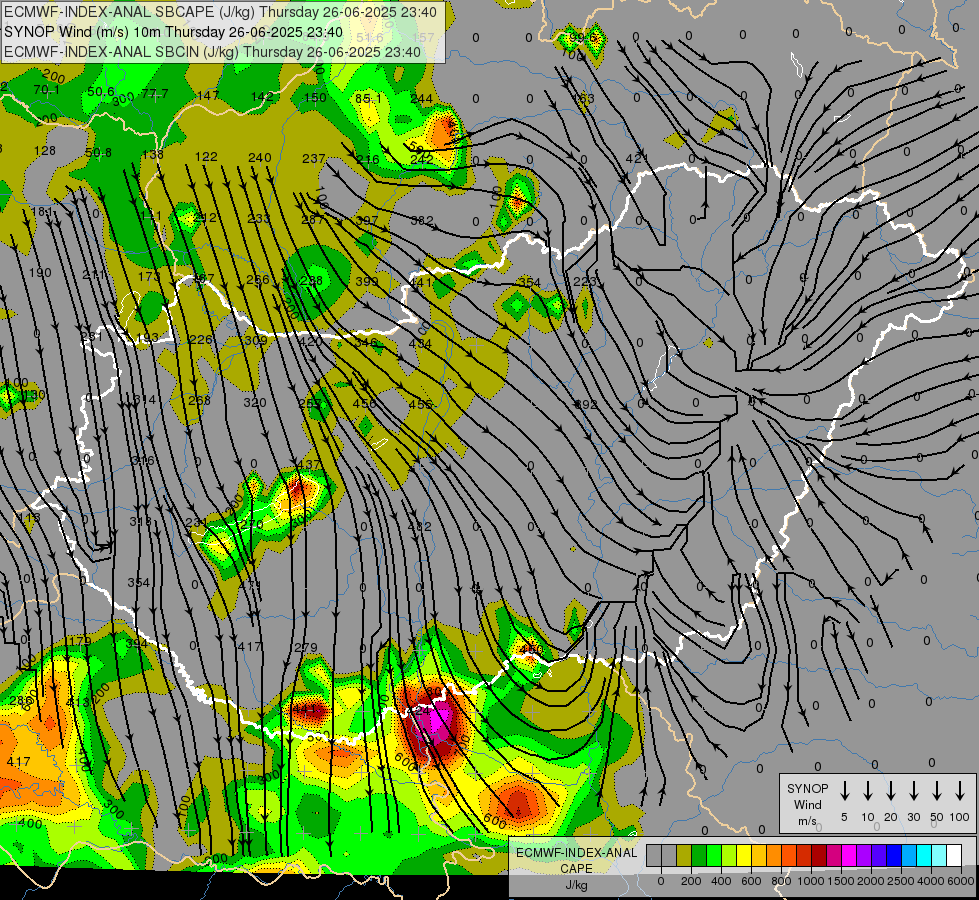Viewport: 979px width, 900px height.
Task: Select the white swatch in CAPE legend
Action: pyautogui.click(x=954, y=855)
